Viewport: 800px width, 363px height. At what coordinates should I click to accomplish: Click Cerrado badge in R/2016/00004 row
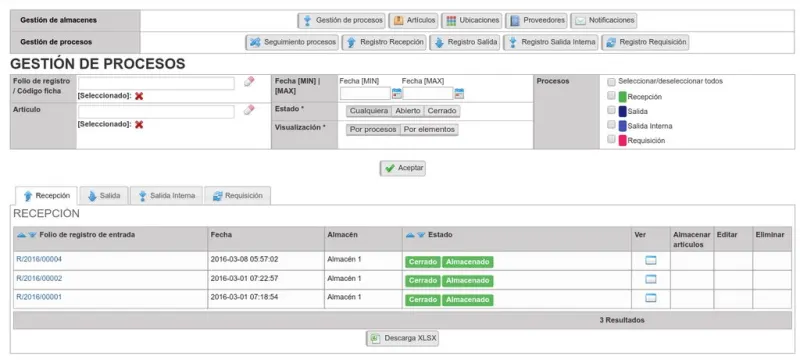[x=423, y=262]
